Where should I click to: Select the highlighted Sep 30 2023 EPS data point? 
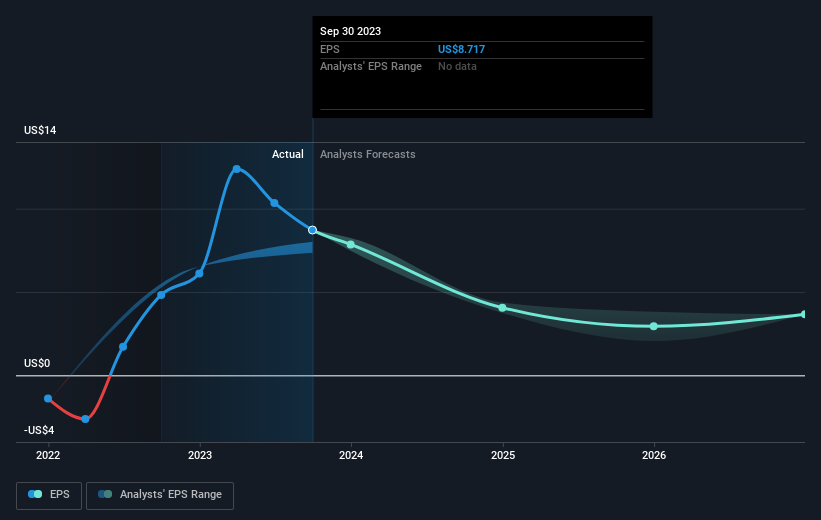click(313, 230)
